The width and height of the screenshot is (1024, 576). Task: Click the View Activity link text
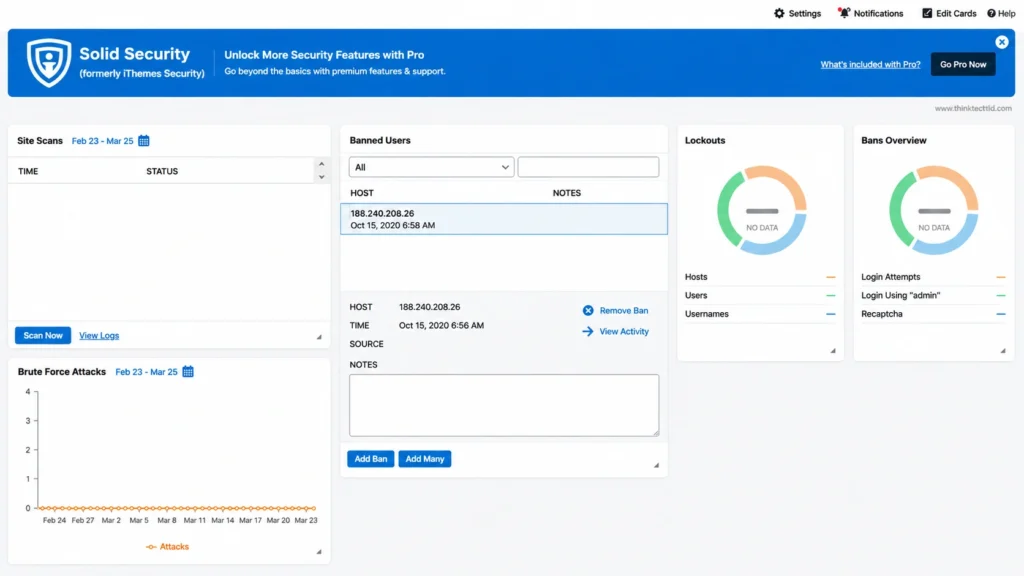[x=624, y=332]
